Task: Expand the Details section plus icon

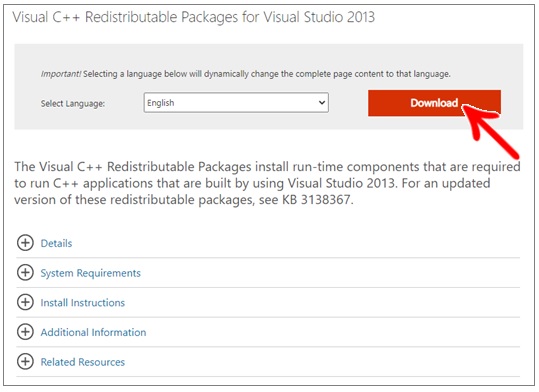Action: click(25, 243)
